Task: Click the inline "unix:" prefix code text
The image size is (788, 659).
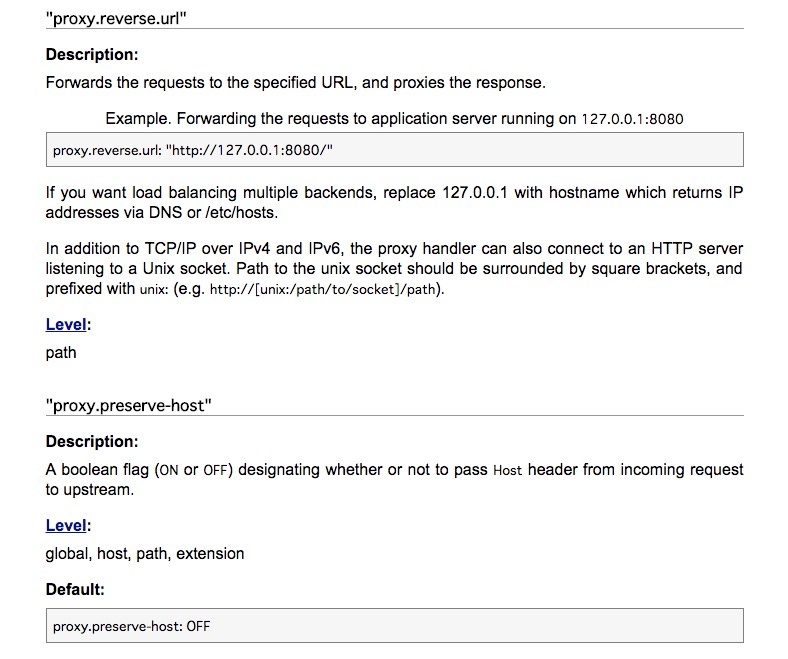Action: pyautogui.click(x=152, y=290)
